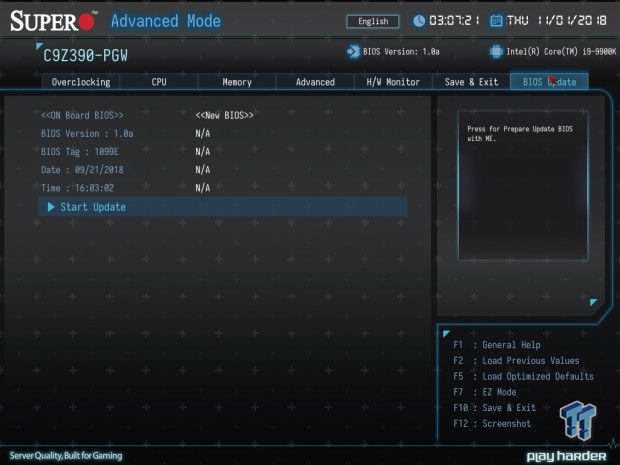This screenshot has height=465, width=620.
Task: Click the clock icon in header
Action: click(419, 21)
